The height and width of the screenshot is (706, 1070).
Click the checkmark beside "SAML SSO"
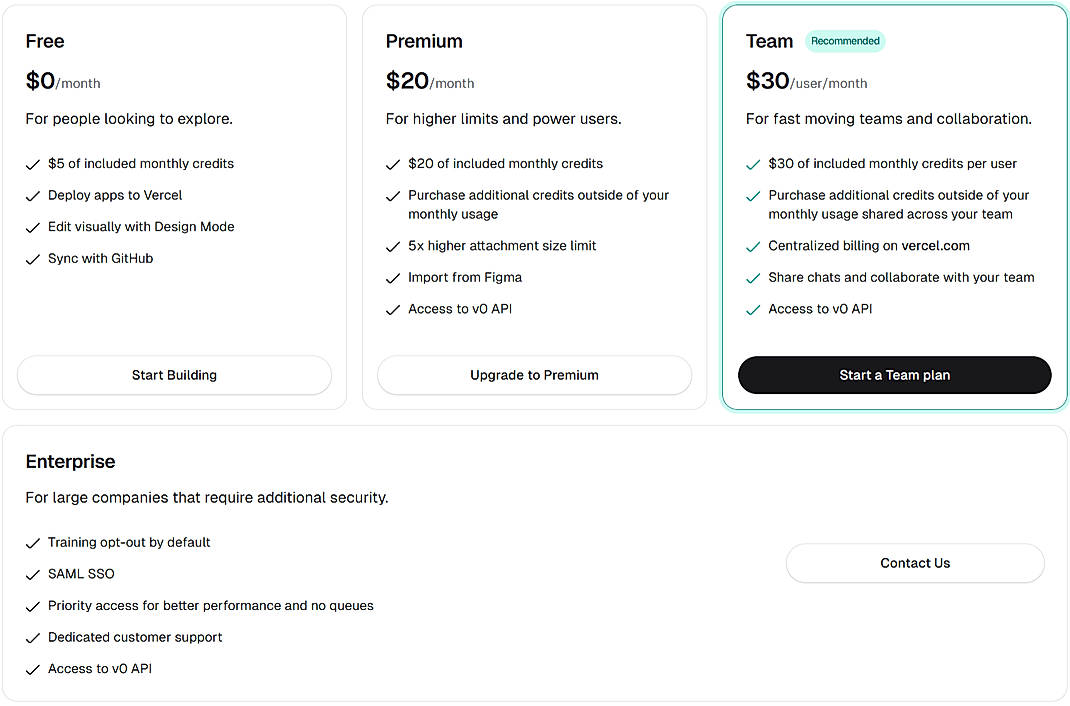(33, 574)
